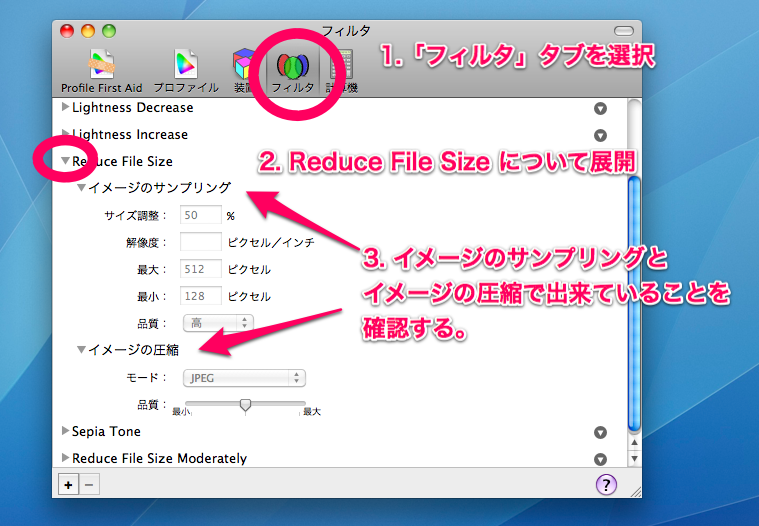Viewport: 759px width, 526px height.
Task: Switch to the プロファイル toolbar tab
Action: (x=186, y=71)
